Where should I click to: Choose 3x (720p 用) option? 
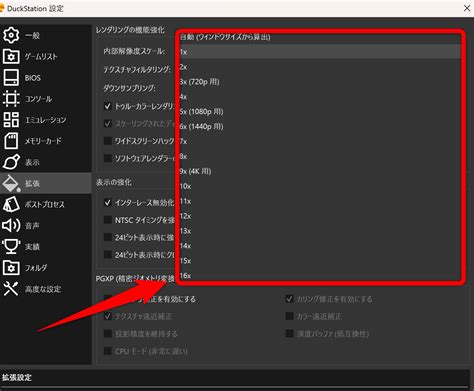tap(320, 82)
